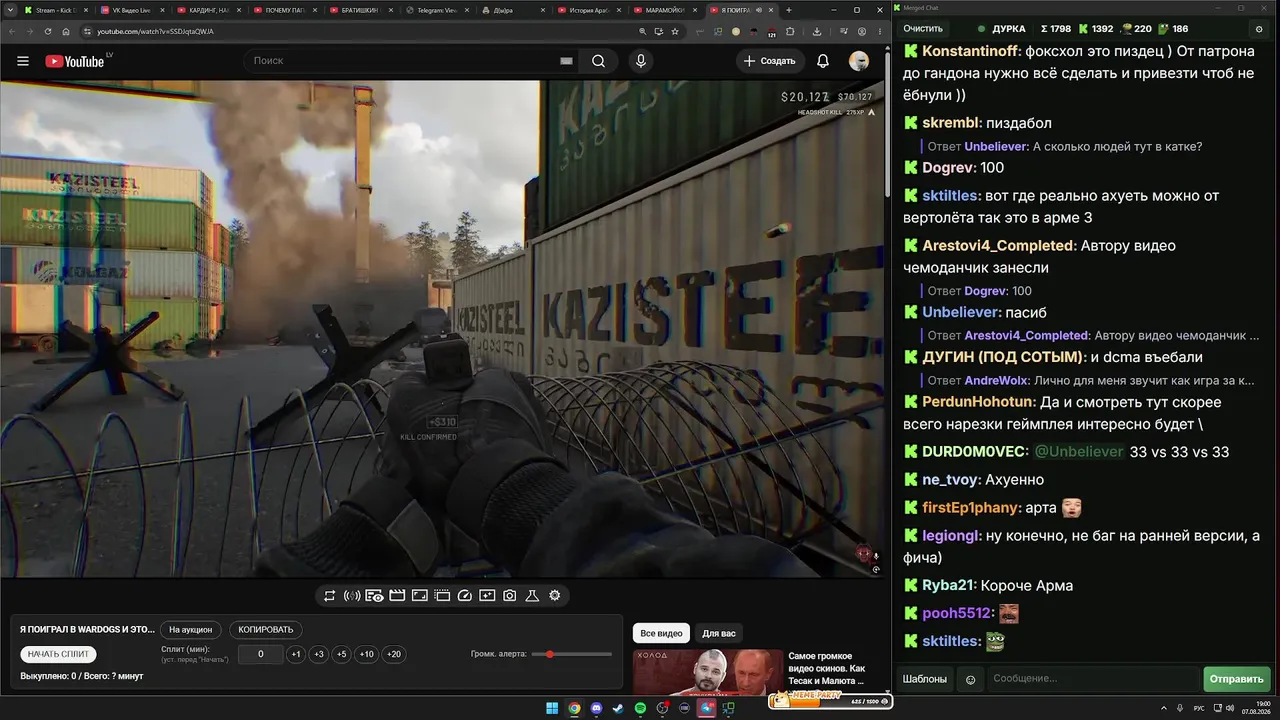Click the Отправить send button

pos(1236,679)
